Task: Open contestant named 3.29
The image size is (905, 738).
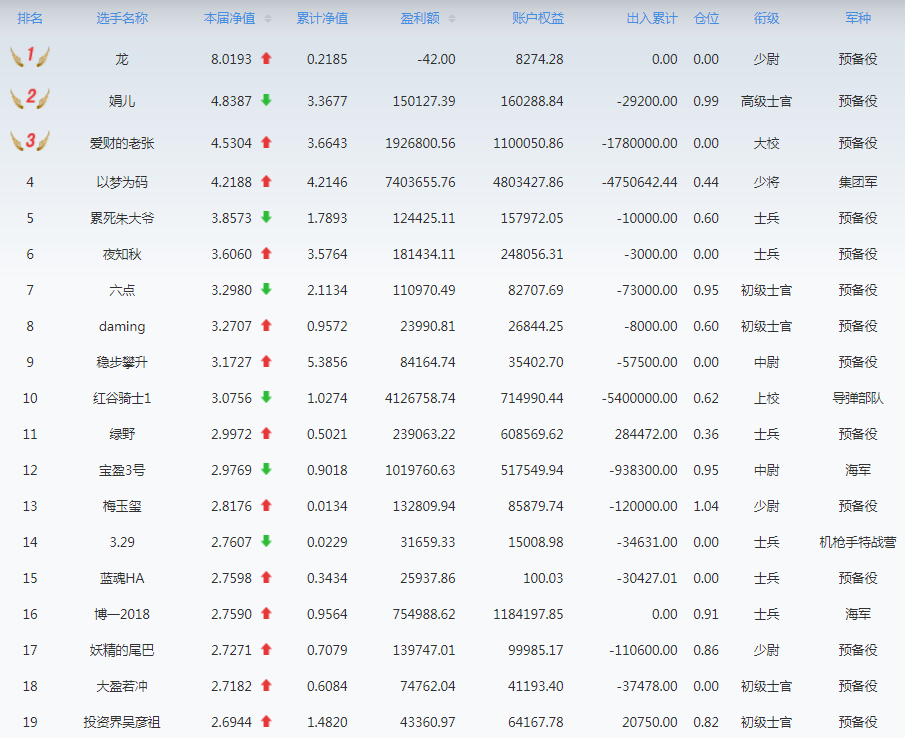Action: point(122,542)
